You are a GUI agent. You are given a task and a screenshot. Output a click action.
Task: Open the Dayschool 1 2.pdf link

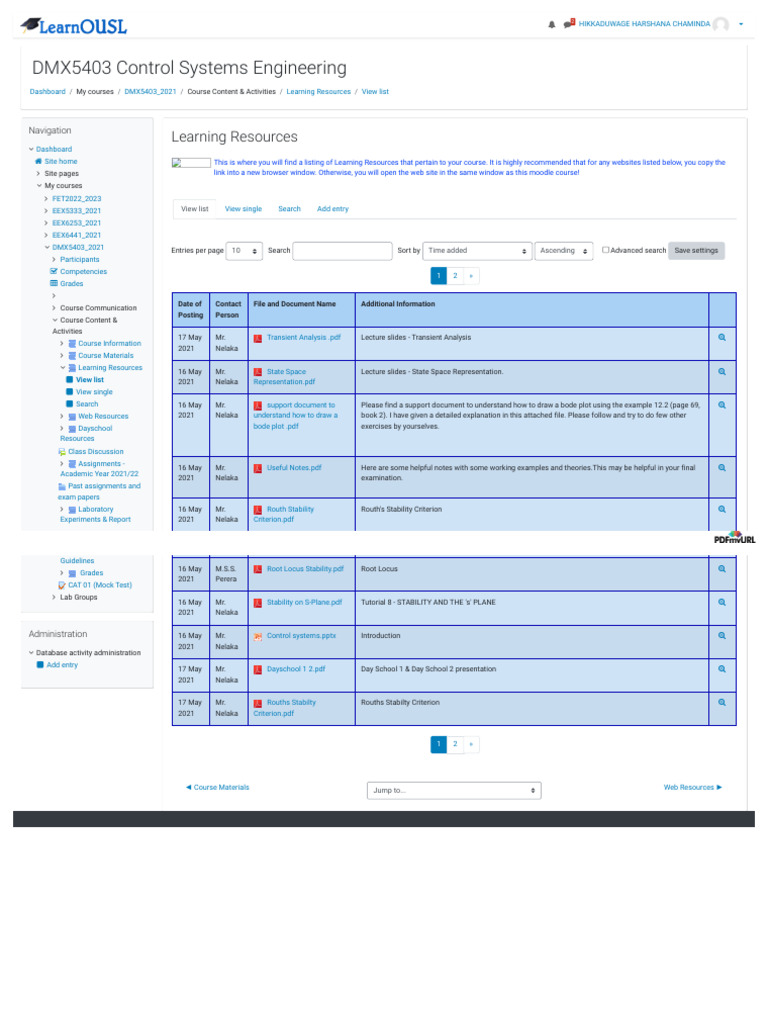click(296, 669)
